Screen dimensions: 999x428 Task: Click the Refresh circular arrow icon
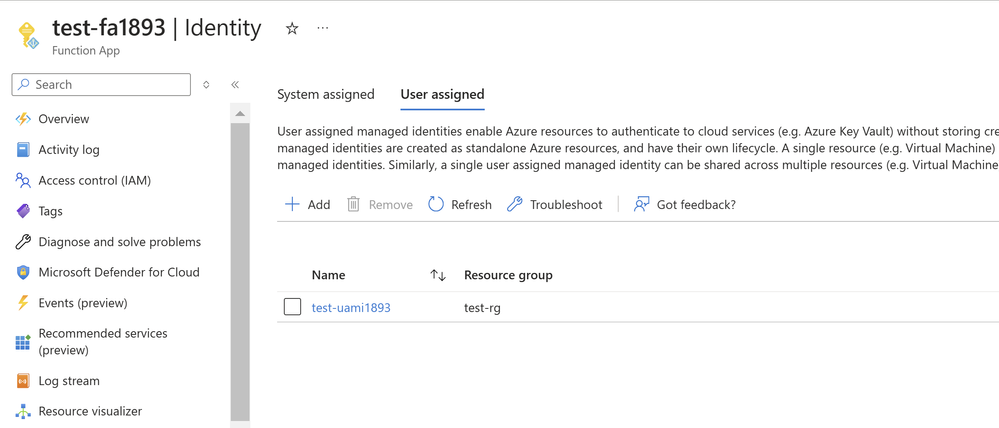click(436, 204)
